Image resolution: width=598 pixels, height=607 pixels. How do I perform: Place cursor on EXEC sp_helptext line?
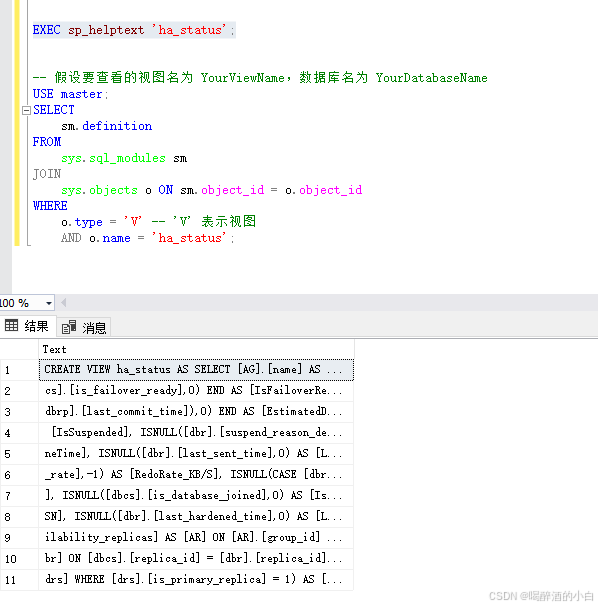click(134, 30)
